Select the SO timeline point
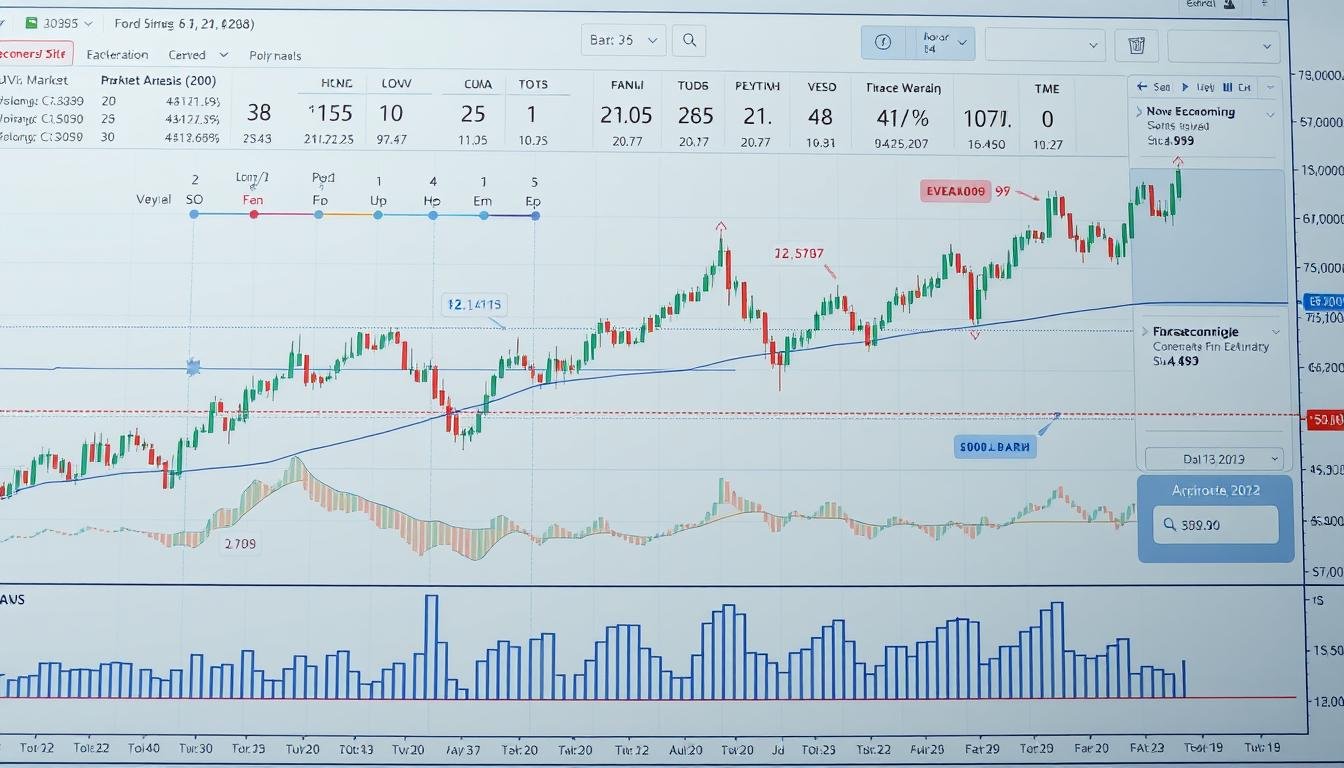 pos(193,214)
